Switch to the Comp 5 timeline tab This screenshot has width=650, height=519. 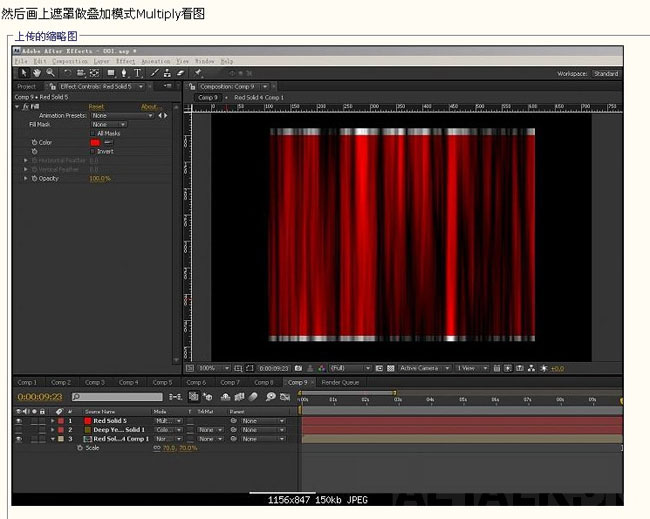(x=162, y=382)
